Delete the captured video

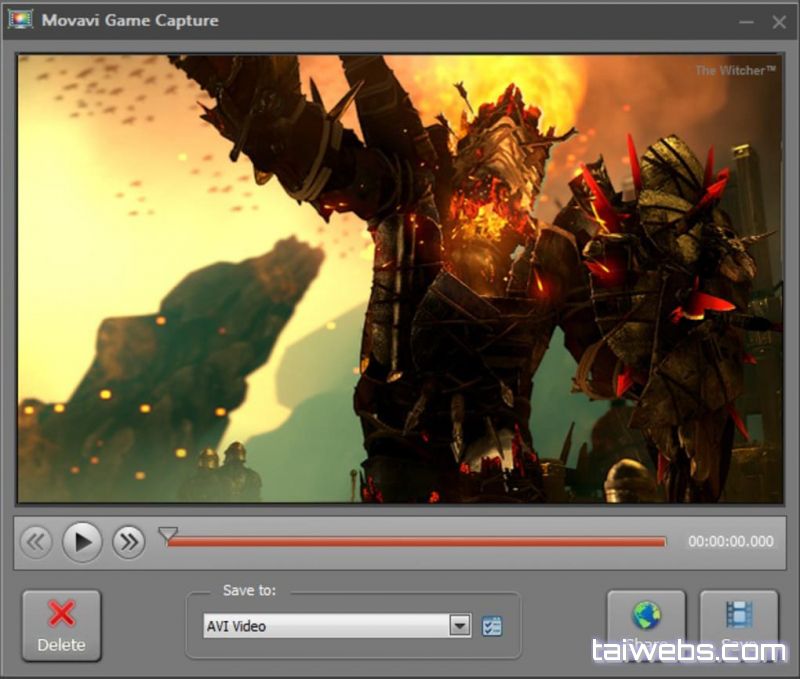pos(61,626)
